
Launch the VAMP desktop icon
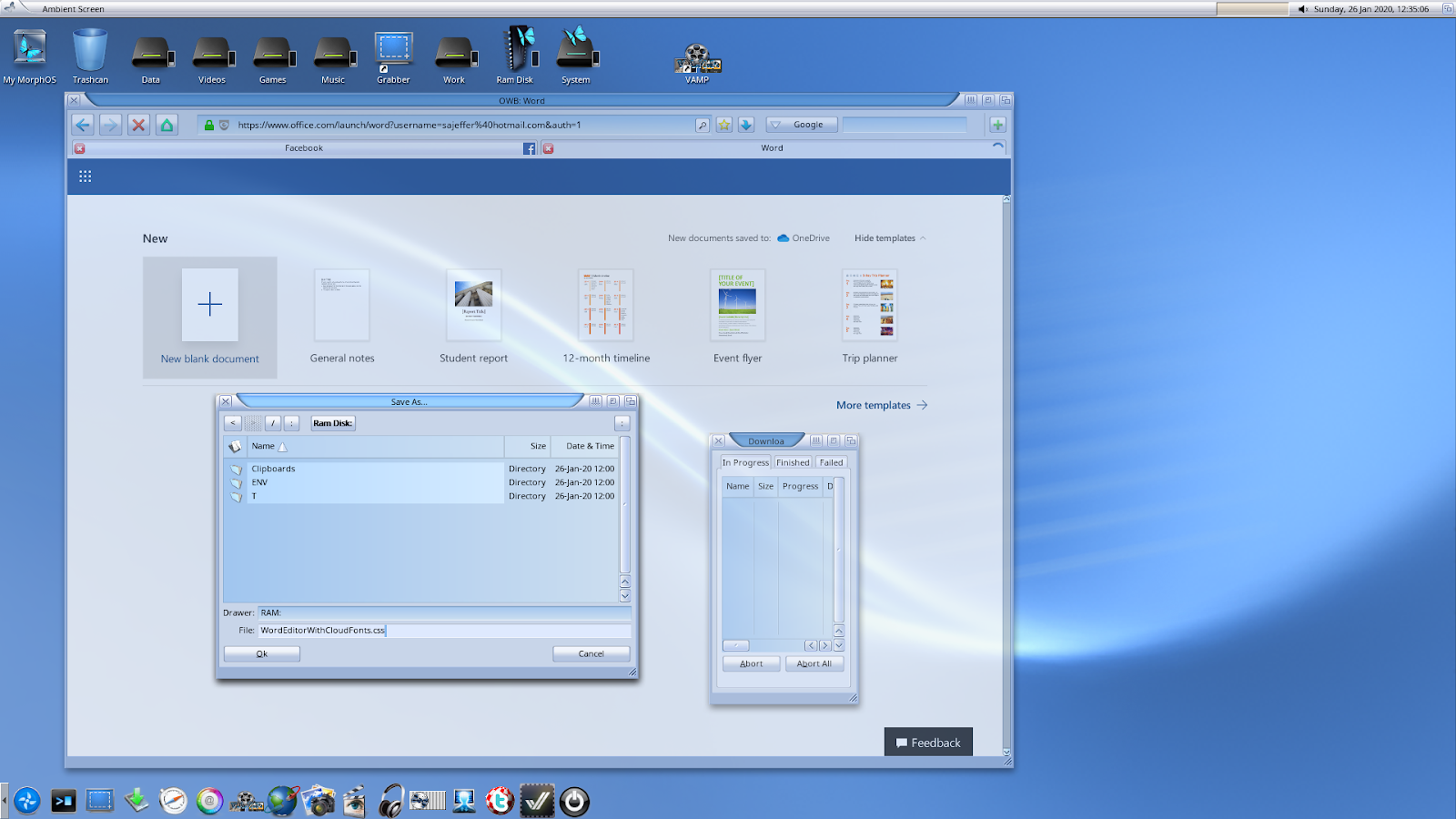697,64
